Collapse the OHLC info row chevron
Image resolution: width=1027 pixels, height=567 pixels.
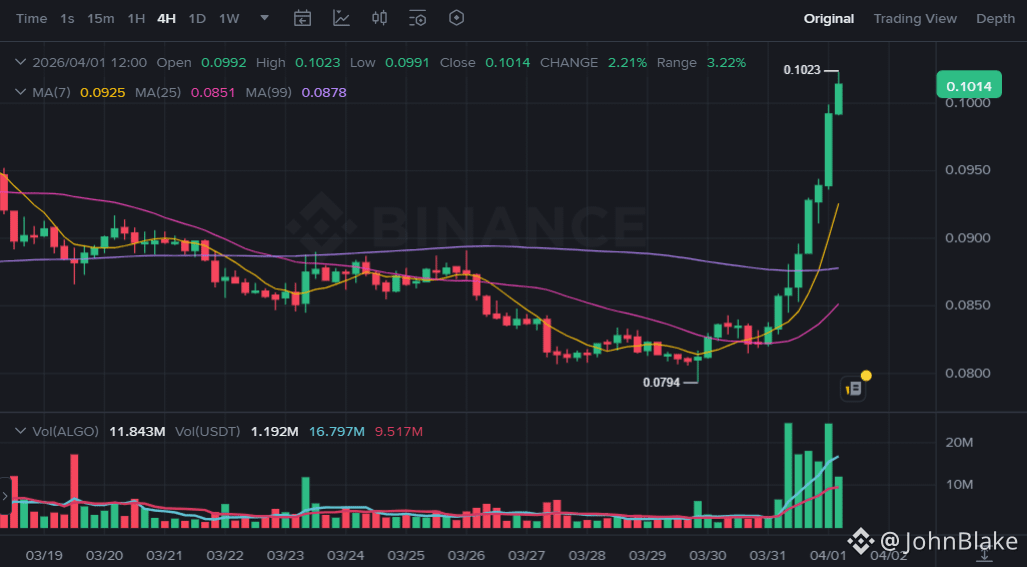20,62
